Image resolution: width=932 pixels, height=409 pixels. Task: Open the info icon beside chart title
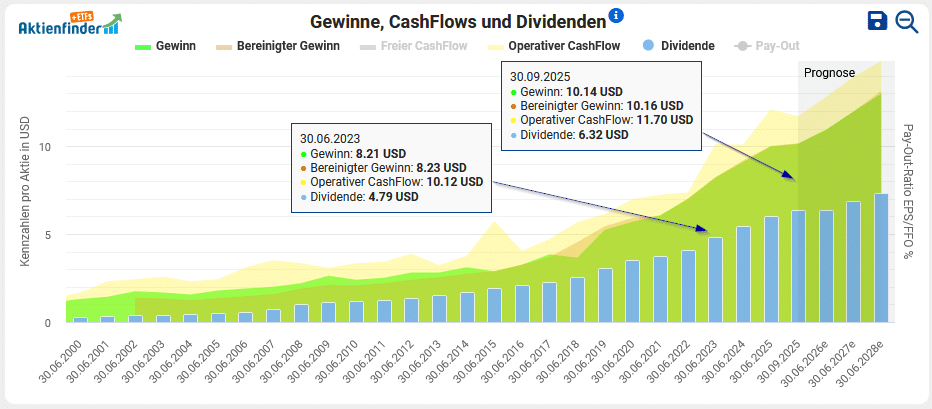616,16
